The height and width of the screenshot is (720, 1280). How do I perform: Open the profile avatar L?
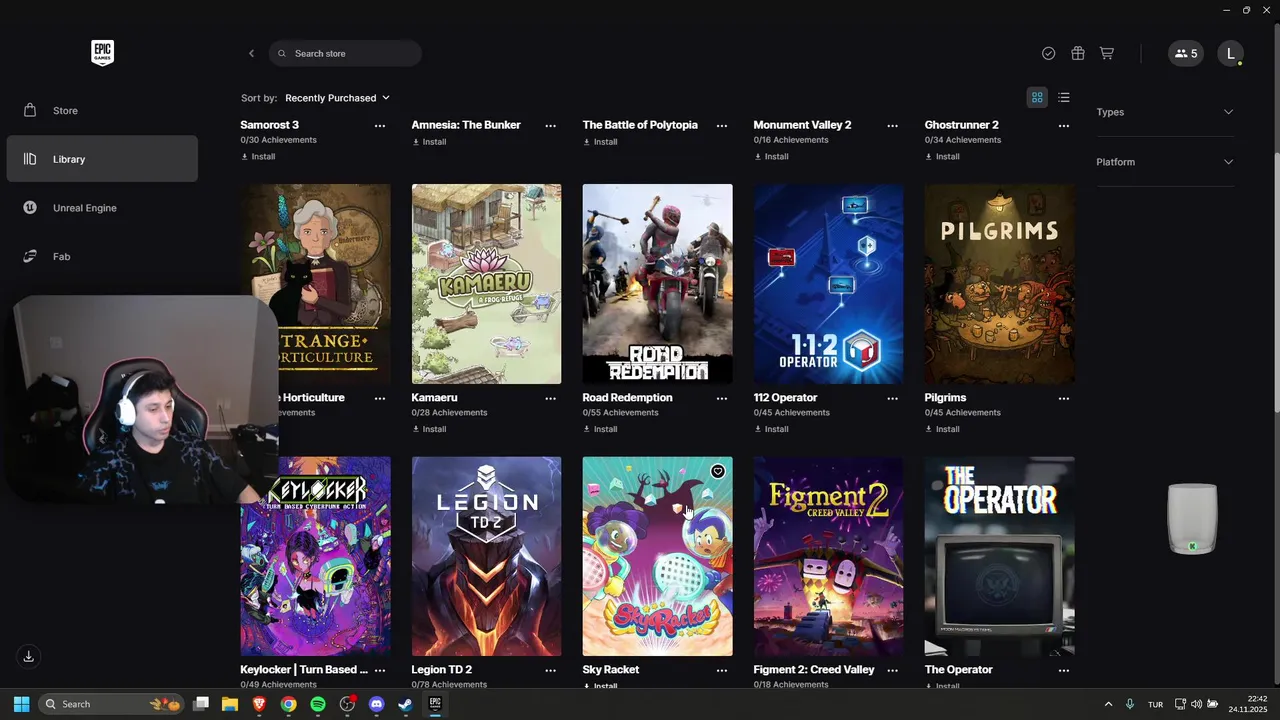[1230, 53]
